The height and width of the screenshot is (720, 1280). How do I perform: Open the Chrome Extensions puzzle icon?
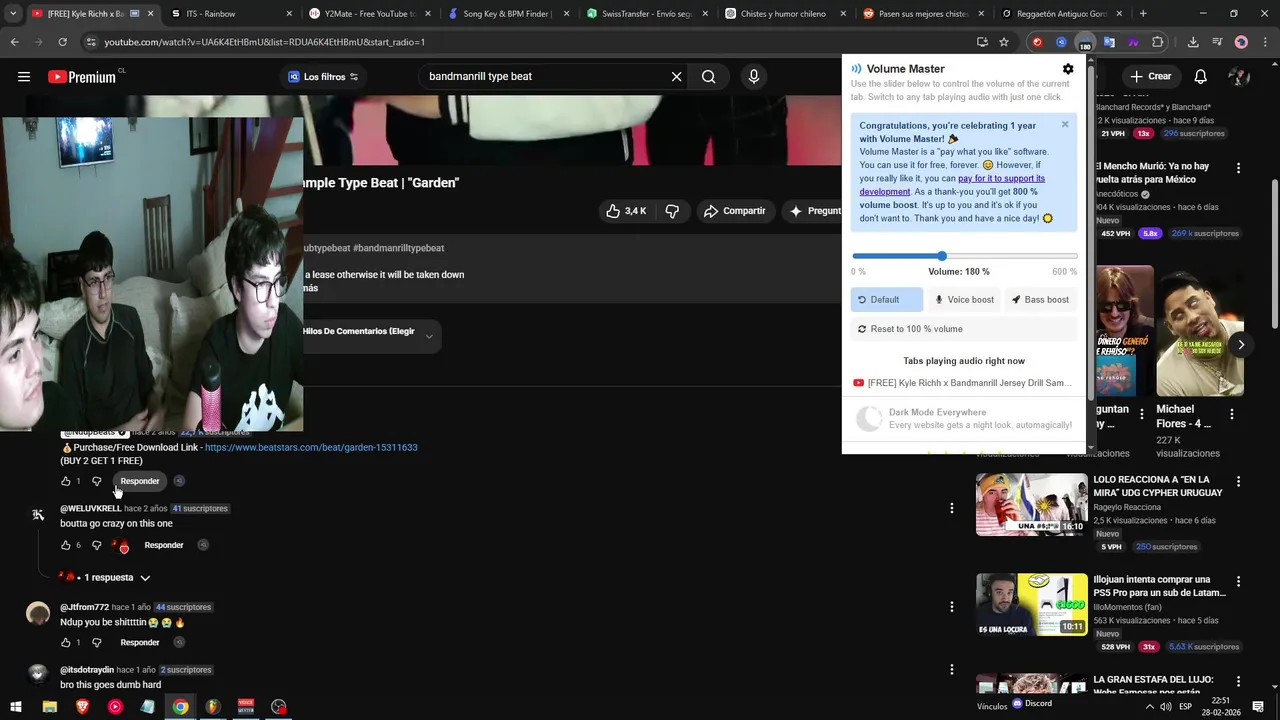1158,42
